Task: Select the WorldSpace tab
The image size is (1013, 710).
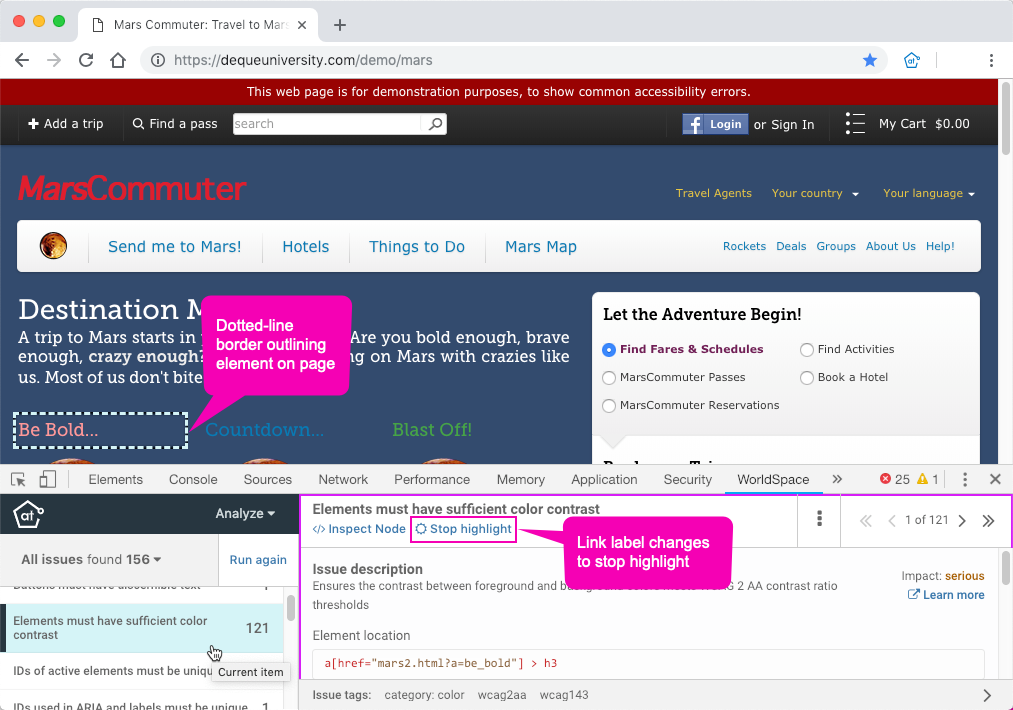Action: (773, 479)
